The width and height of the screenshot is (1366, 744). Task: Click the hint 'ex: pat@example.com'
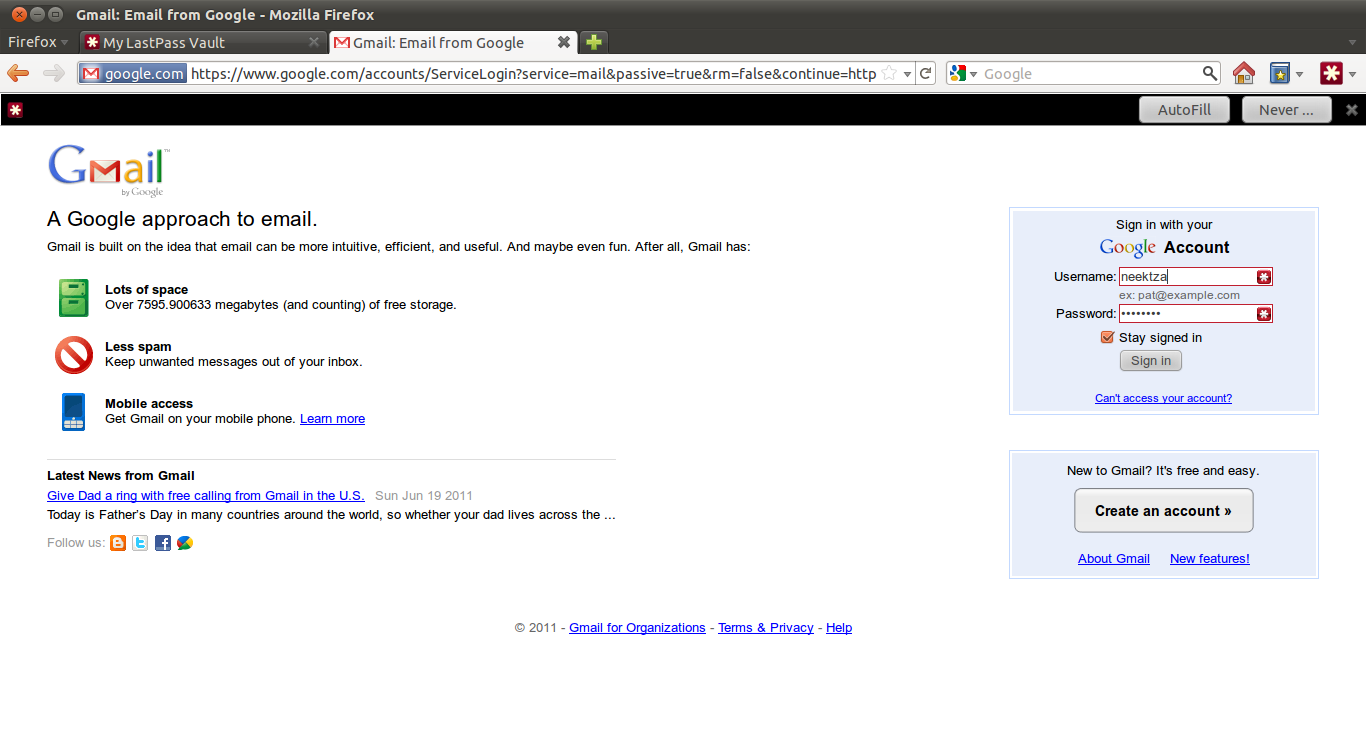click(x=1179, y=295)
